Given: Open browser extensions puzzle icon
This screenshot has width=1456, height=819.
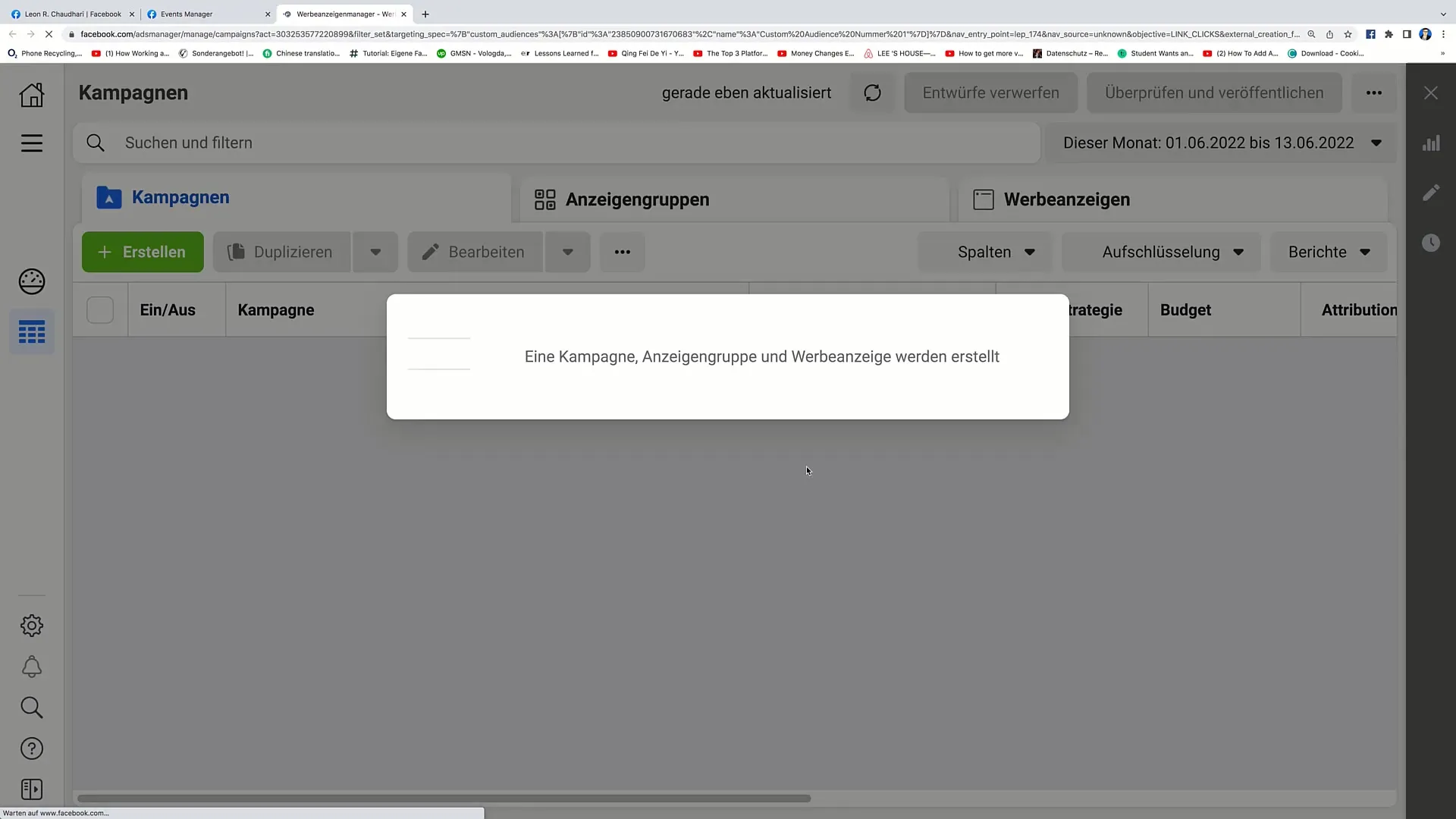Looking at the screenshot, I should (1389, 34).
